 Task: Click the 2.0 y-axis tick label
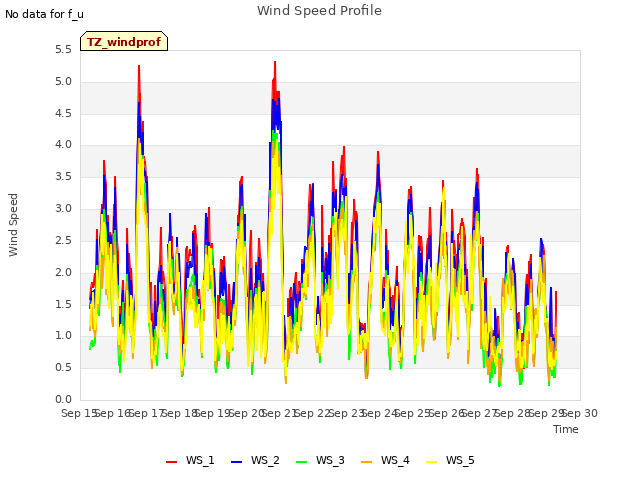[x=63, y=272]
